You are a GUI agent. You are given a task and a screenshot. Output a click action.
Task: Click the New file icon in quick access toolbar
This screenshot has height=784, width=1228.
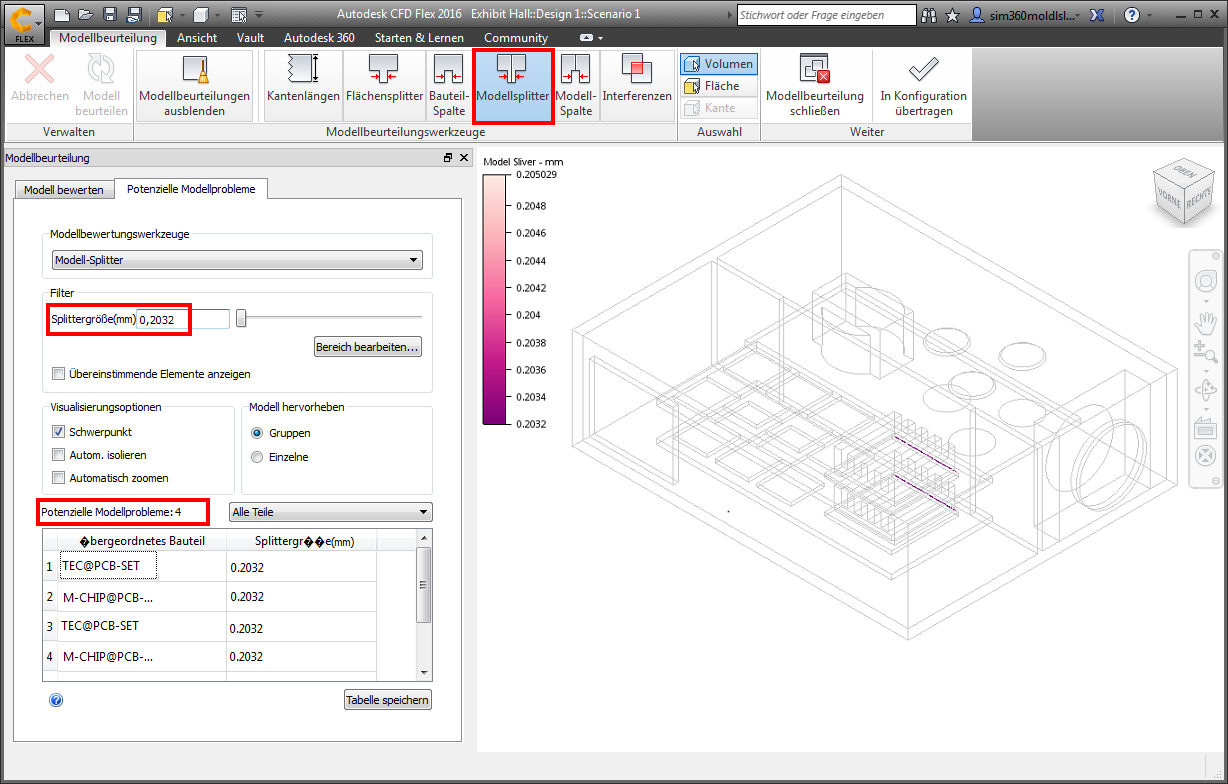(x=62, y=15)
